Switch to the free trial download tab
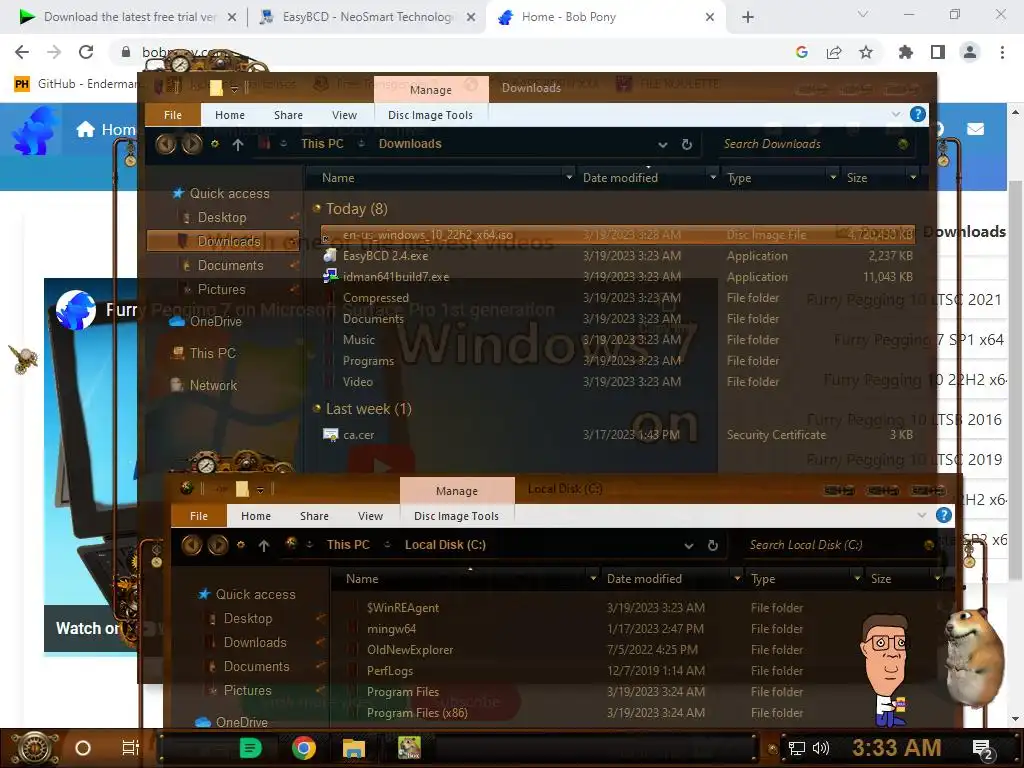Viewport: 1024px width, 768px height. coord(127,17)
